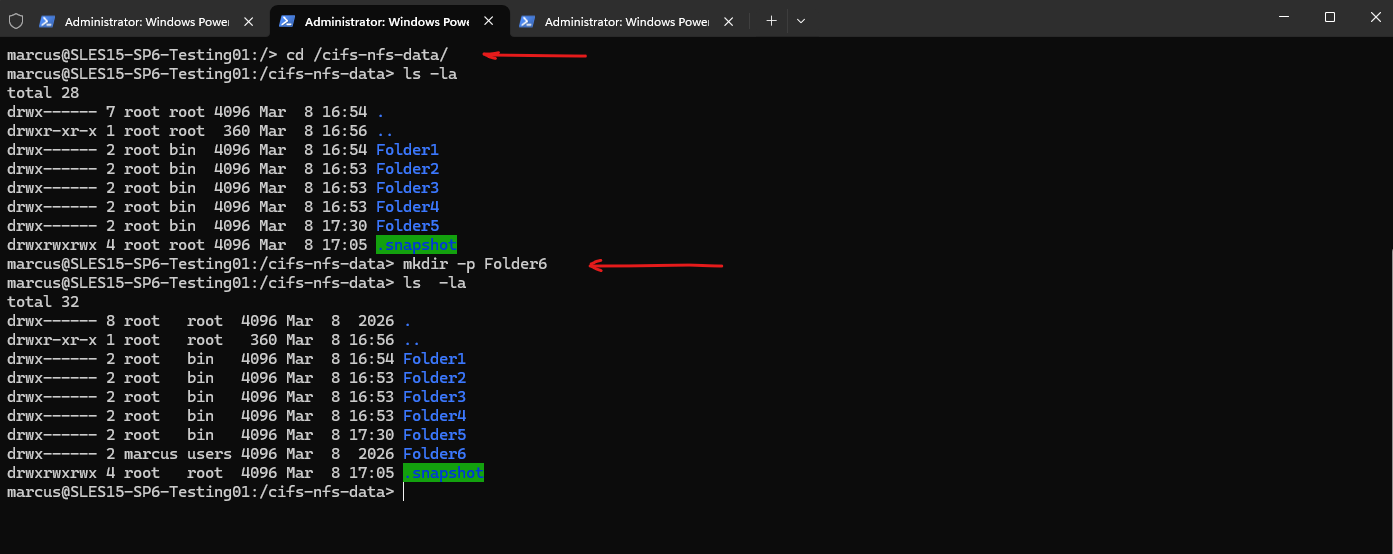The height and width of the screenshot is (554, 1393).
Task: Click Folder3 in the listing under total 32
Action: [435, 397]
